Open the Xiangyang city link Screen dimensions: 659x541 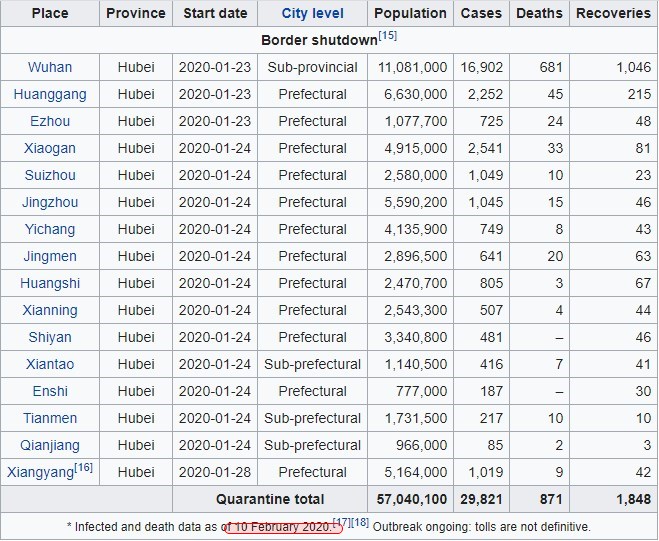tap(40, 473)
